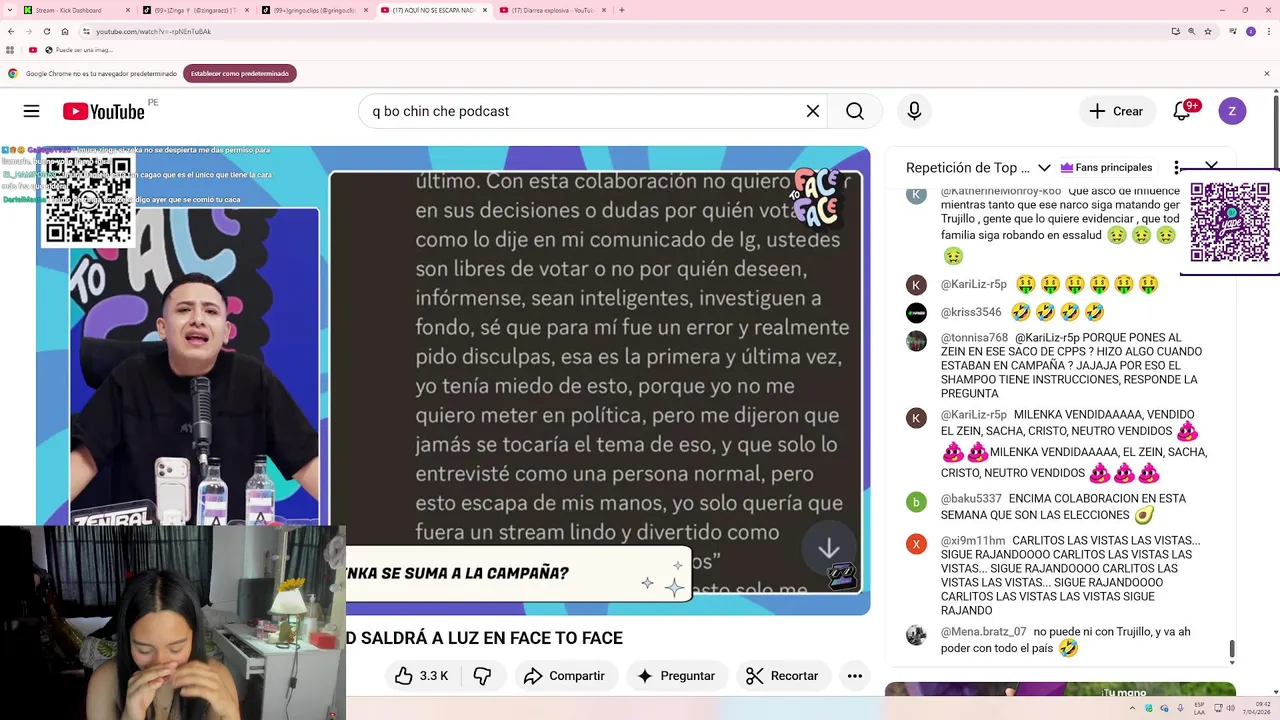Screen dimensions: 1280x720
Task: Switch to Diarrea explosiva YouTube tab
Action: pyautogui.click(x=552, y=10)
